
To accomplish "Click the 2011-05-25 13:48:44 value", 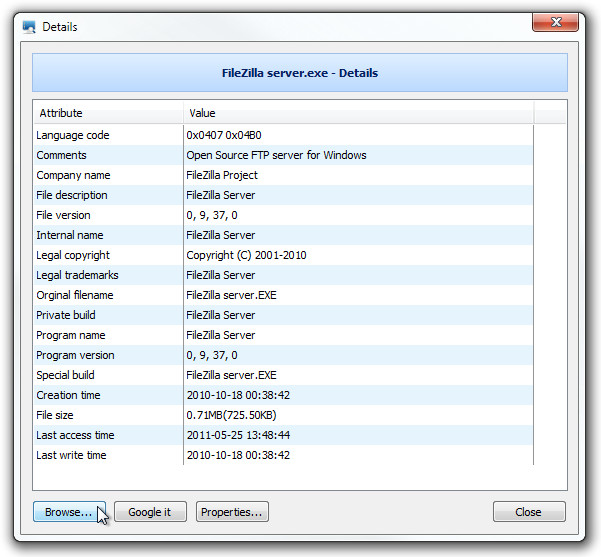I will pyautogui.click(x=238, y=435).
